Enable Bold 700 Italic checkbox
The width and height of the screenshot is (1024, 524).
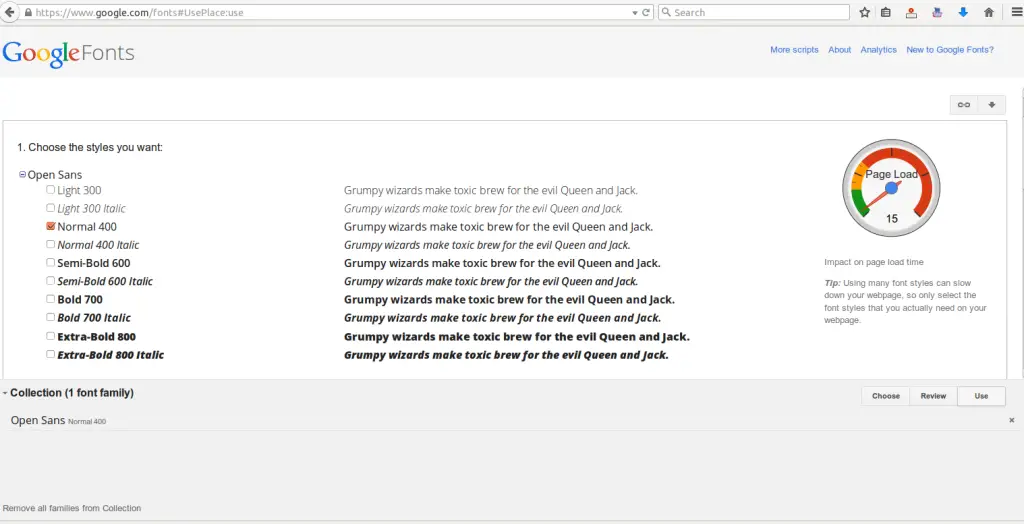50,318
